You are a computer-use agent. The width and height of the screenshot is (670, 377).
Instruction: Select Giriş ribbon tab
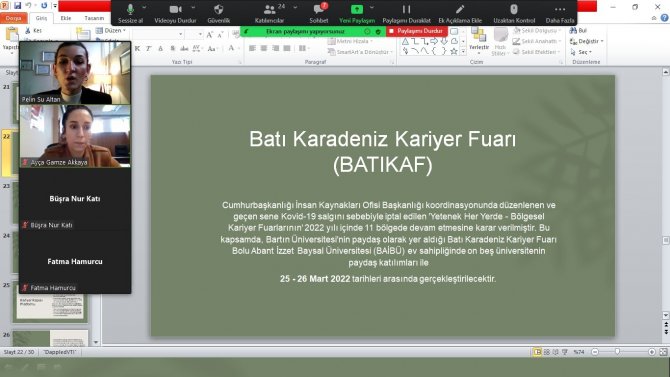41,18
